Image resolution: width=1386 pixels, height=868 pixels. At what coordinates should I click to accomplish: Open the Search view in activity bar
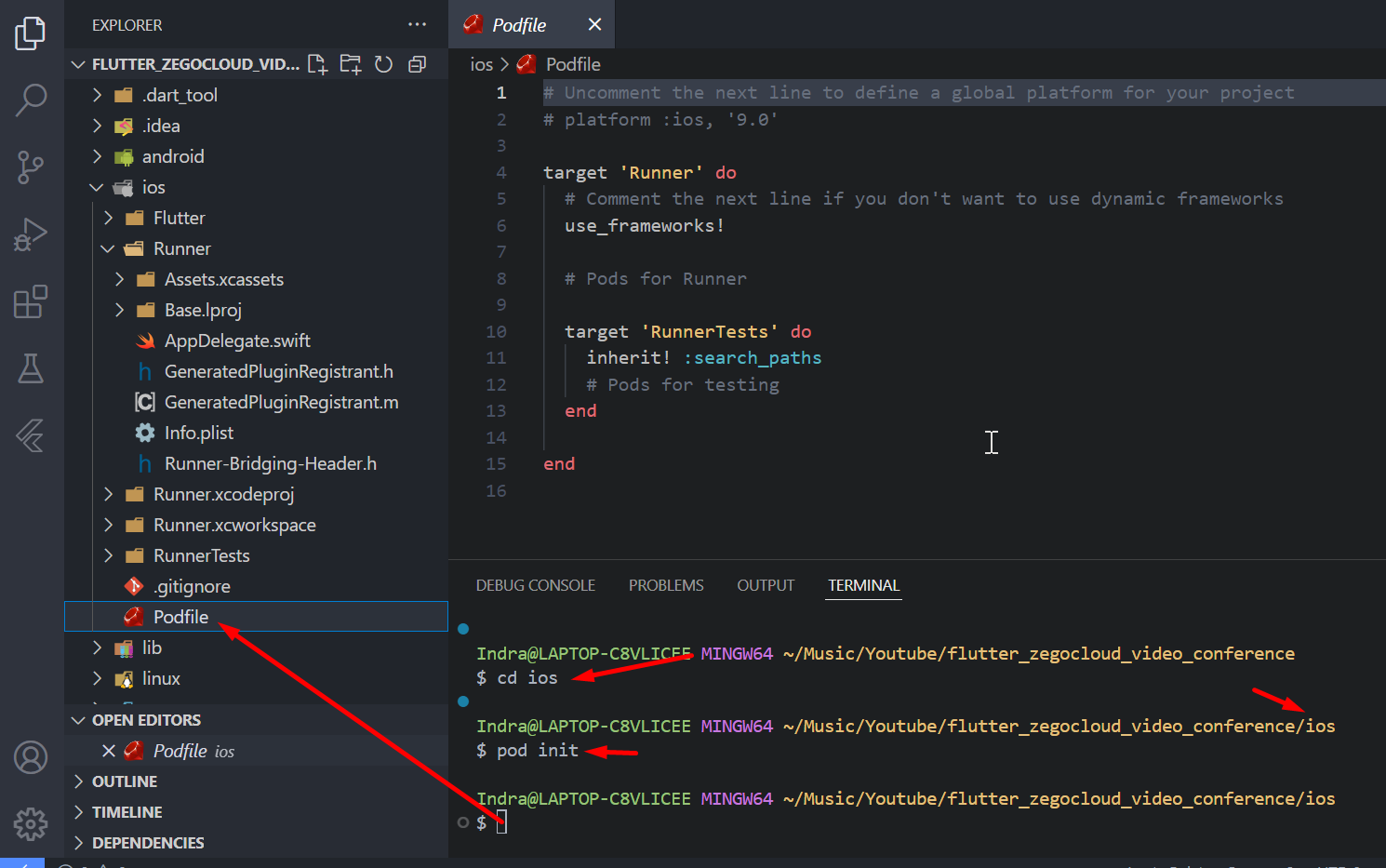pos(31,100)
